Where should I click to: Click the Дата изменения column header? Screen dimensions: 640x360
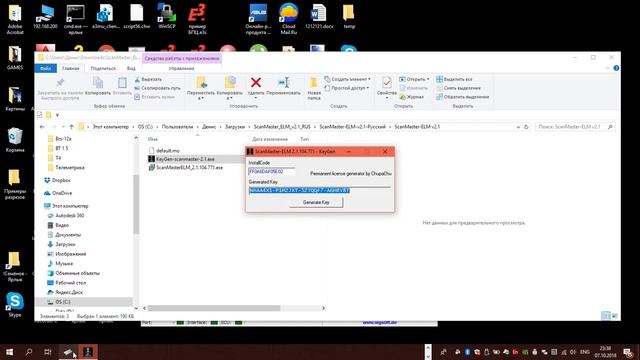270,139
